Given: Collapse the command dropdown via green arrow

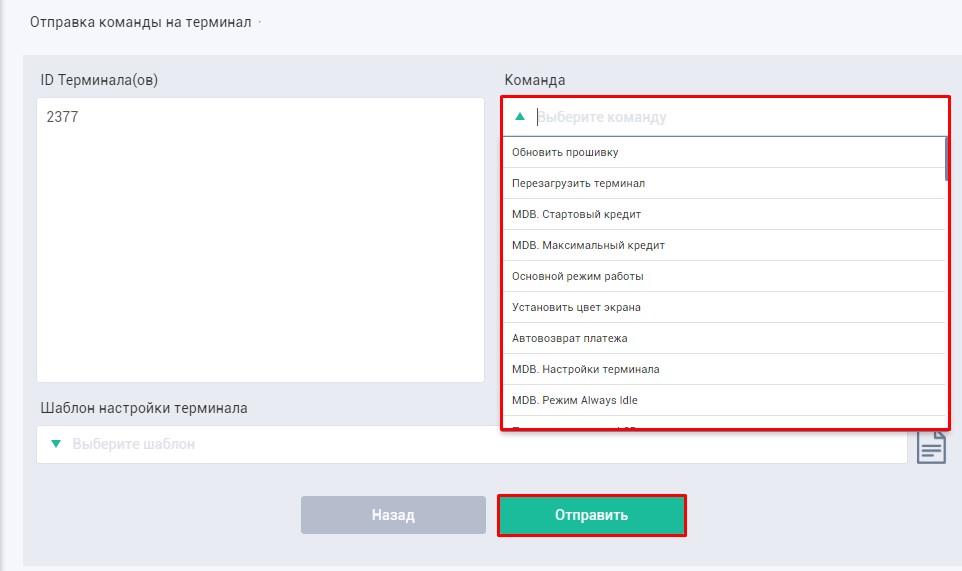Looking at the screenshot, I should (519, 116).
